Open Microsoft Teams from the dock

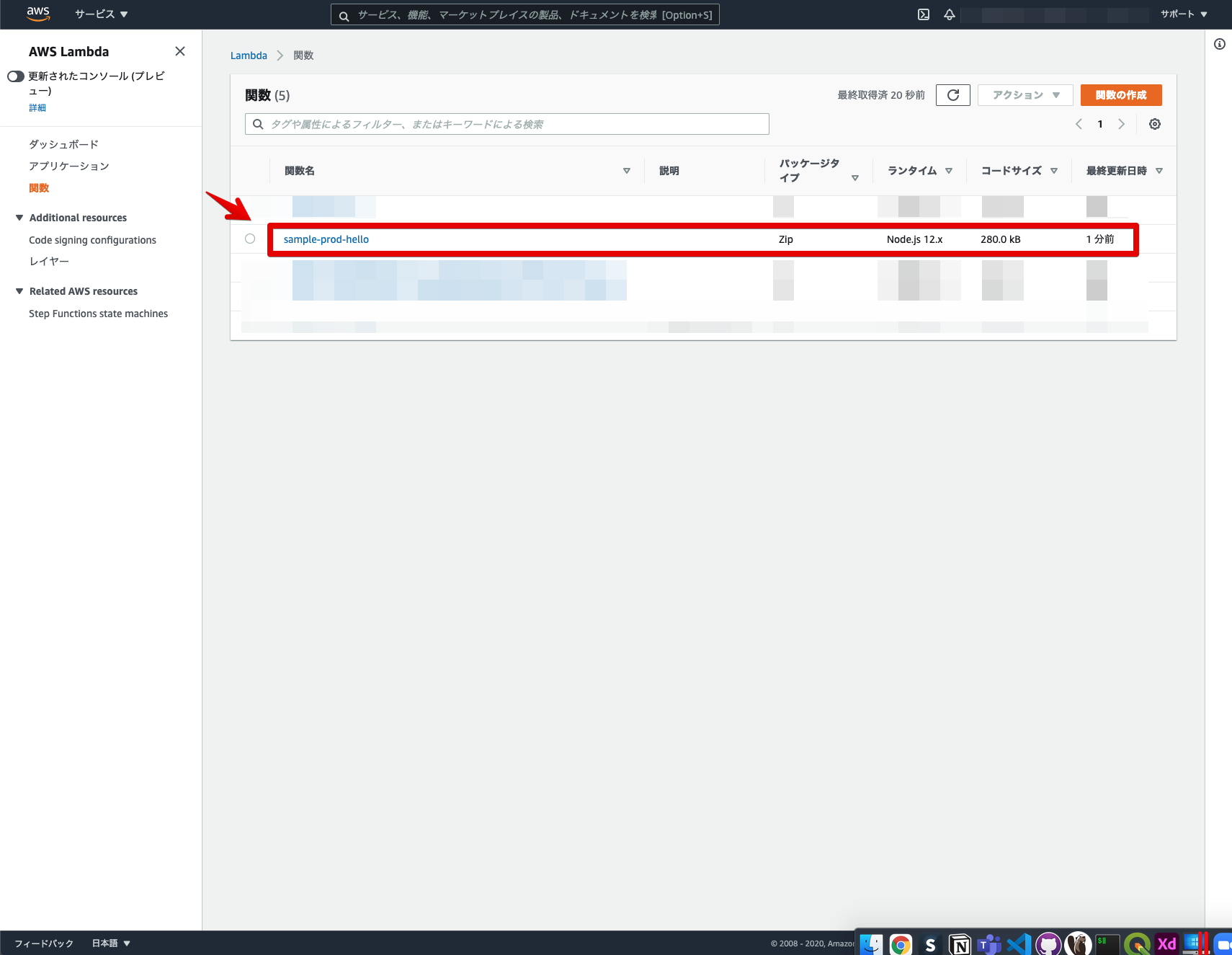click(x=989, y=944)
